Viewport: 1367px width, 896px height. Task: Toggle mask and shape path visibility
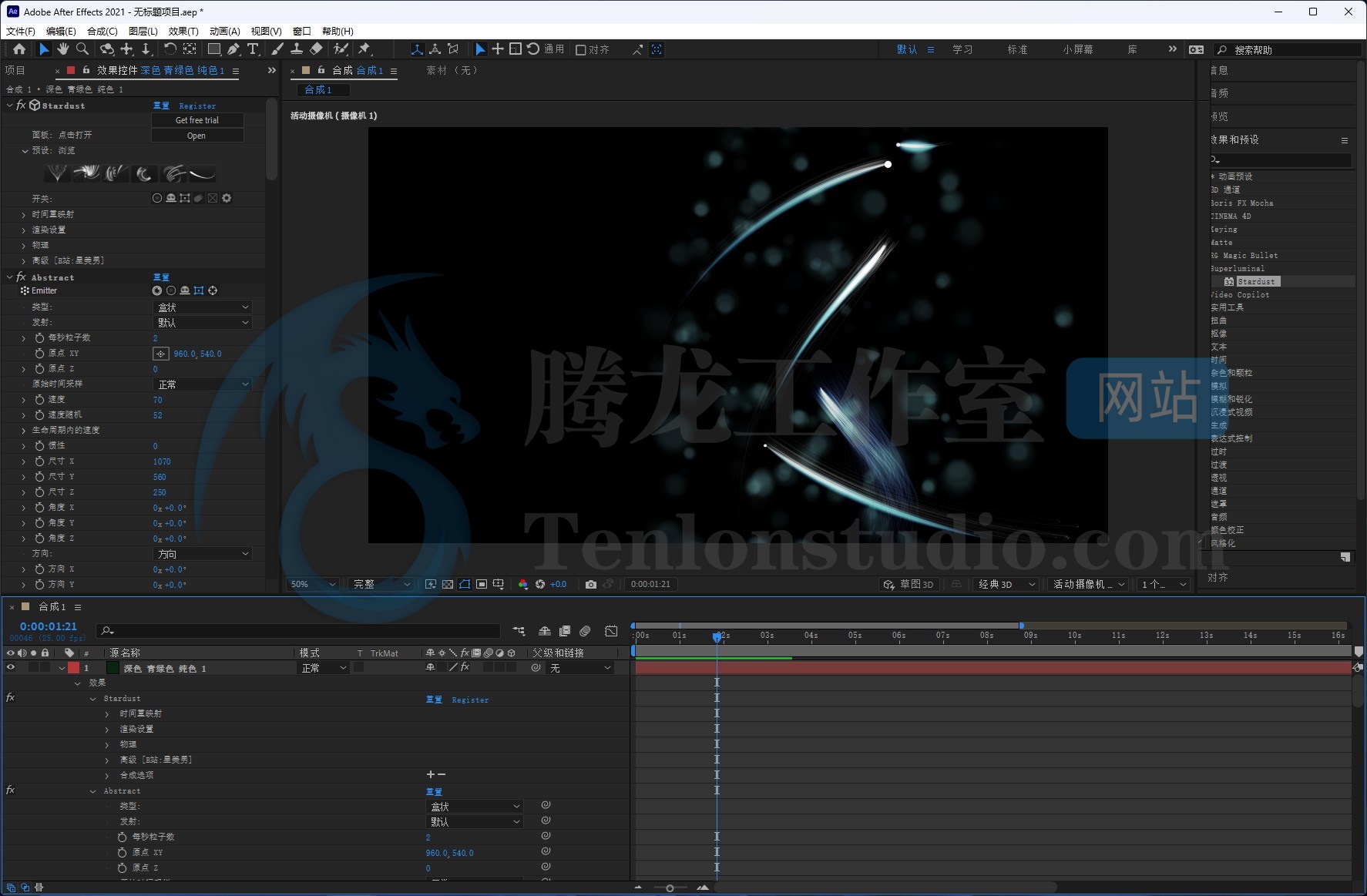click(x=465, y=584)
